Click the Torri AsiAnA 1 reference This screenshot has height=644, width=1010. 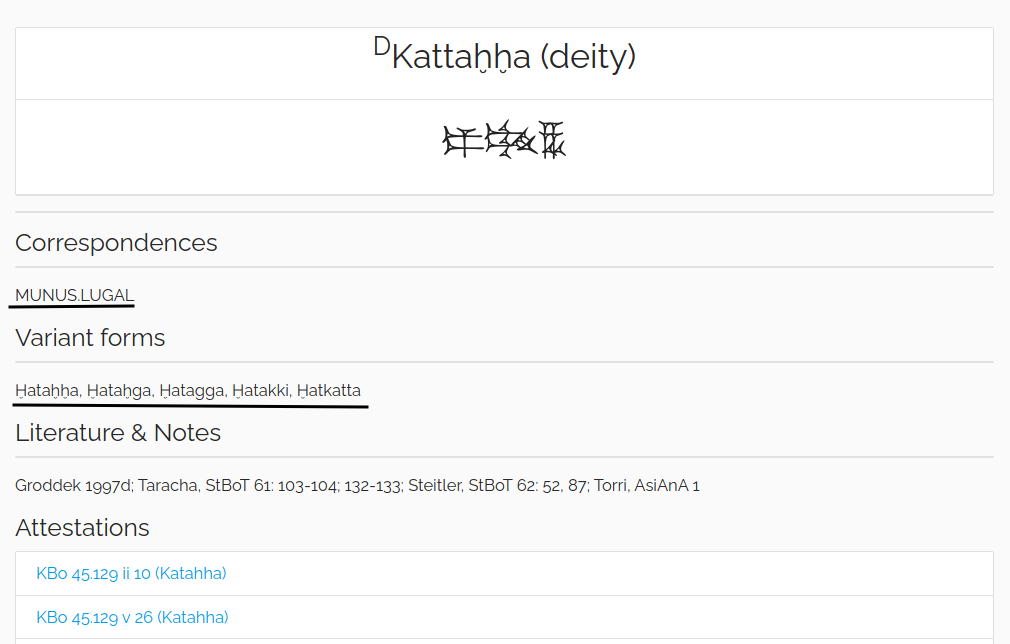pyautogui.click(x=646, y=486)
